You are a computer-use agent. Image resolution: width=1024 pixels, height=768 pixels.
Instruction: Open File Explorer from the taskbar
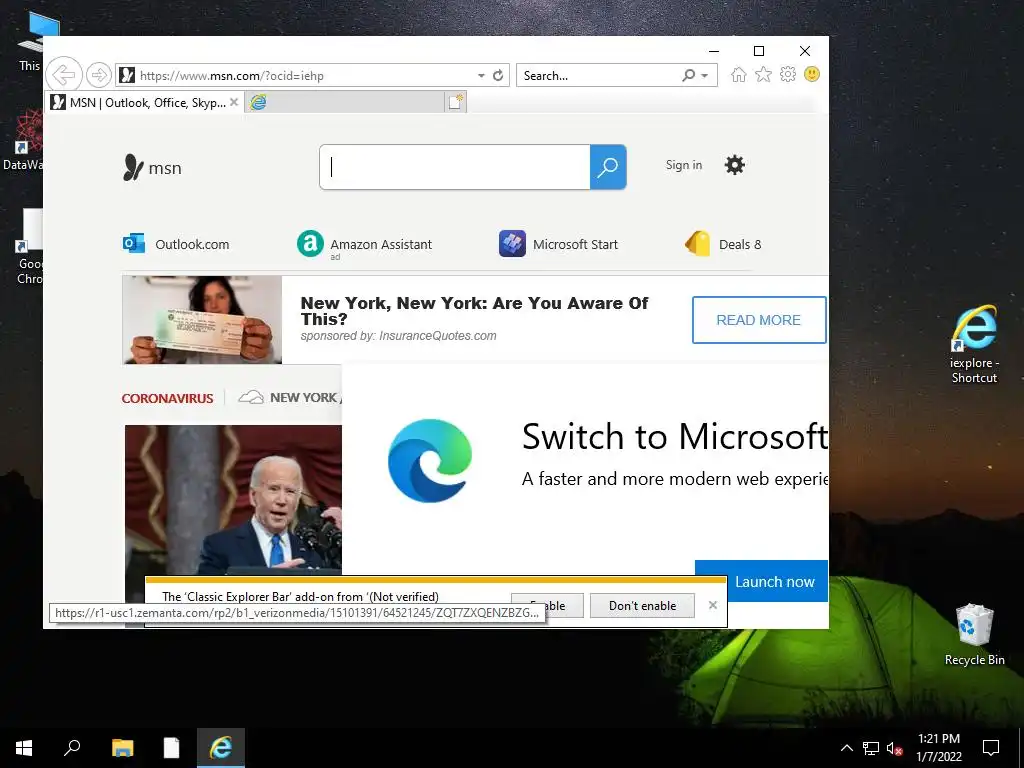122,748
